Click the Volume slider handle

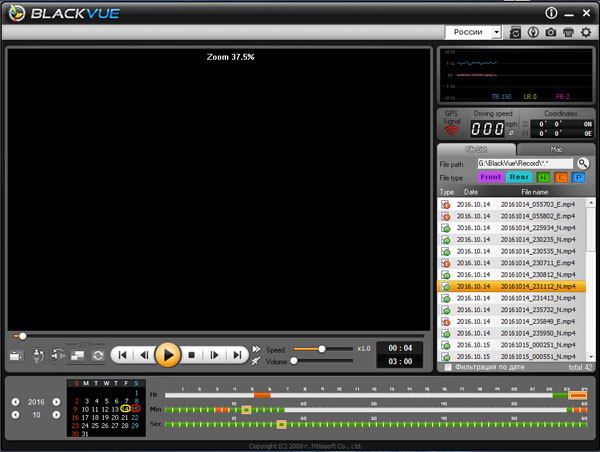pyautogui.click(x=294, y=361)
